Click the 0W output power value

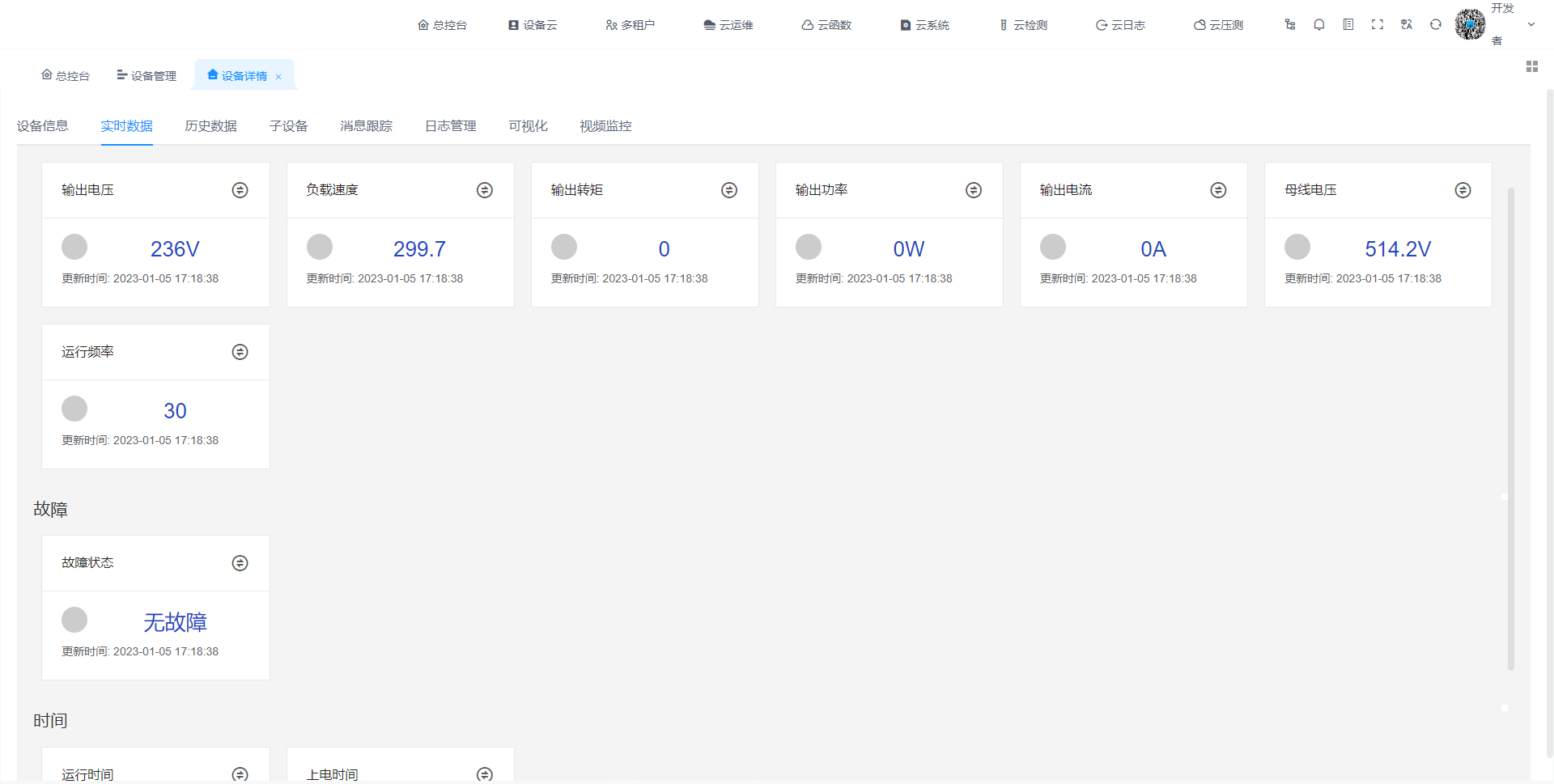pyautogui.click(x=909, y=249)
